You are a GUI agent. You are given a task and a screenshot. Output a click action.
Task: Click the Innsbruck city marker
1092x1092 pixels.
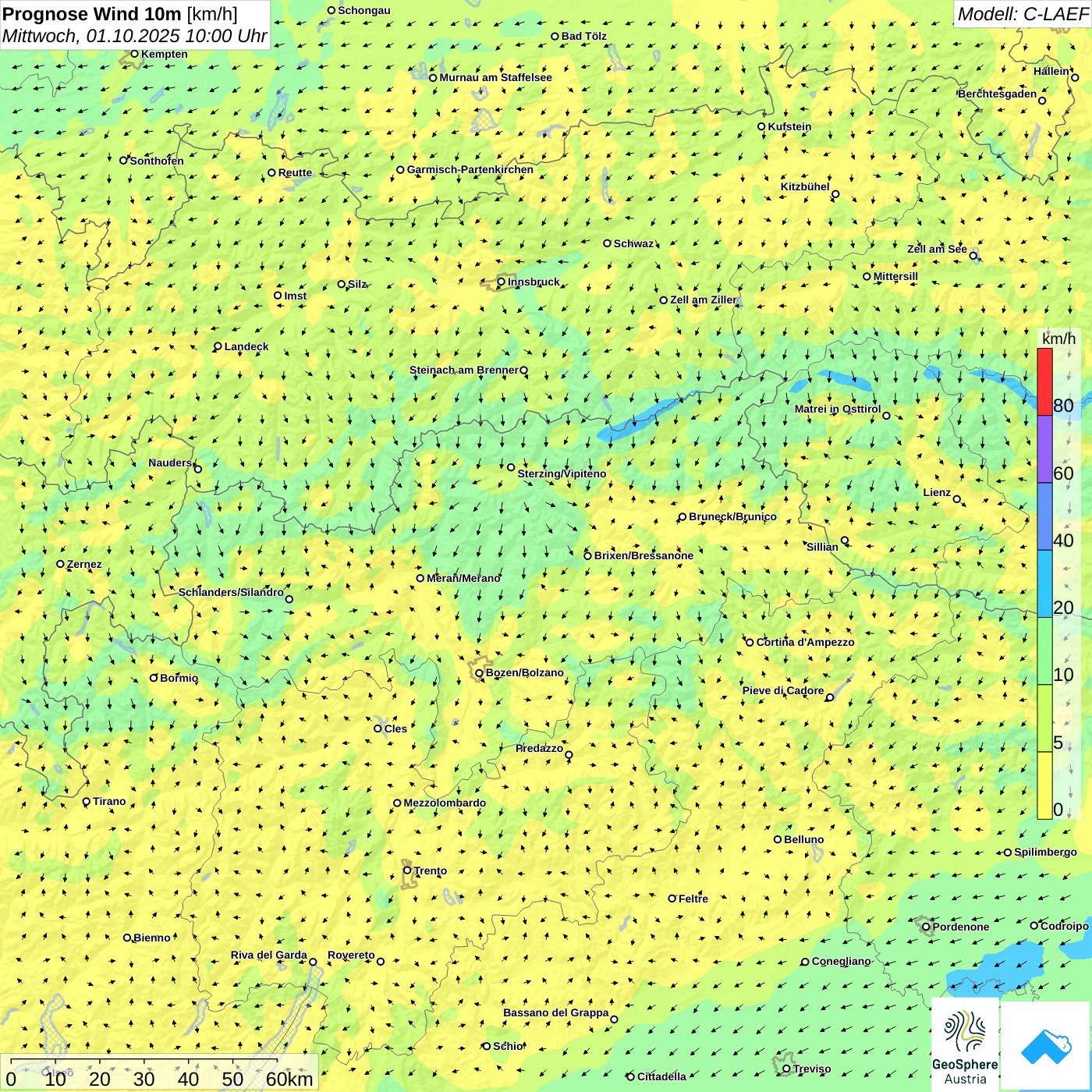(502, 282)
